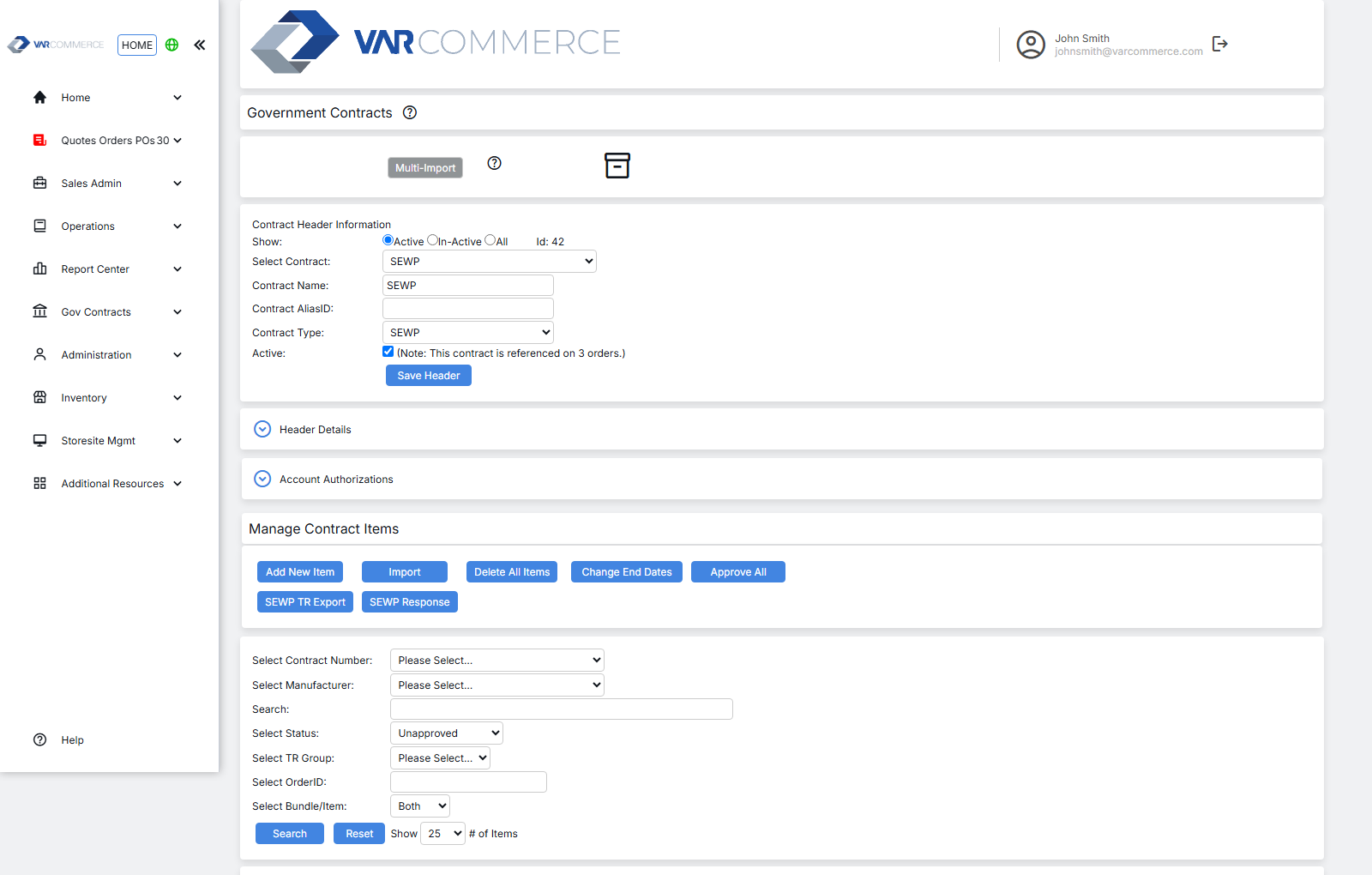Open the Select Status dropdown
The width and height of the screenshot is (1372, 875).
pos(447,733)
